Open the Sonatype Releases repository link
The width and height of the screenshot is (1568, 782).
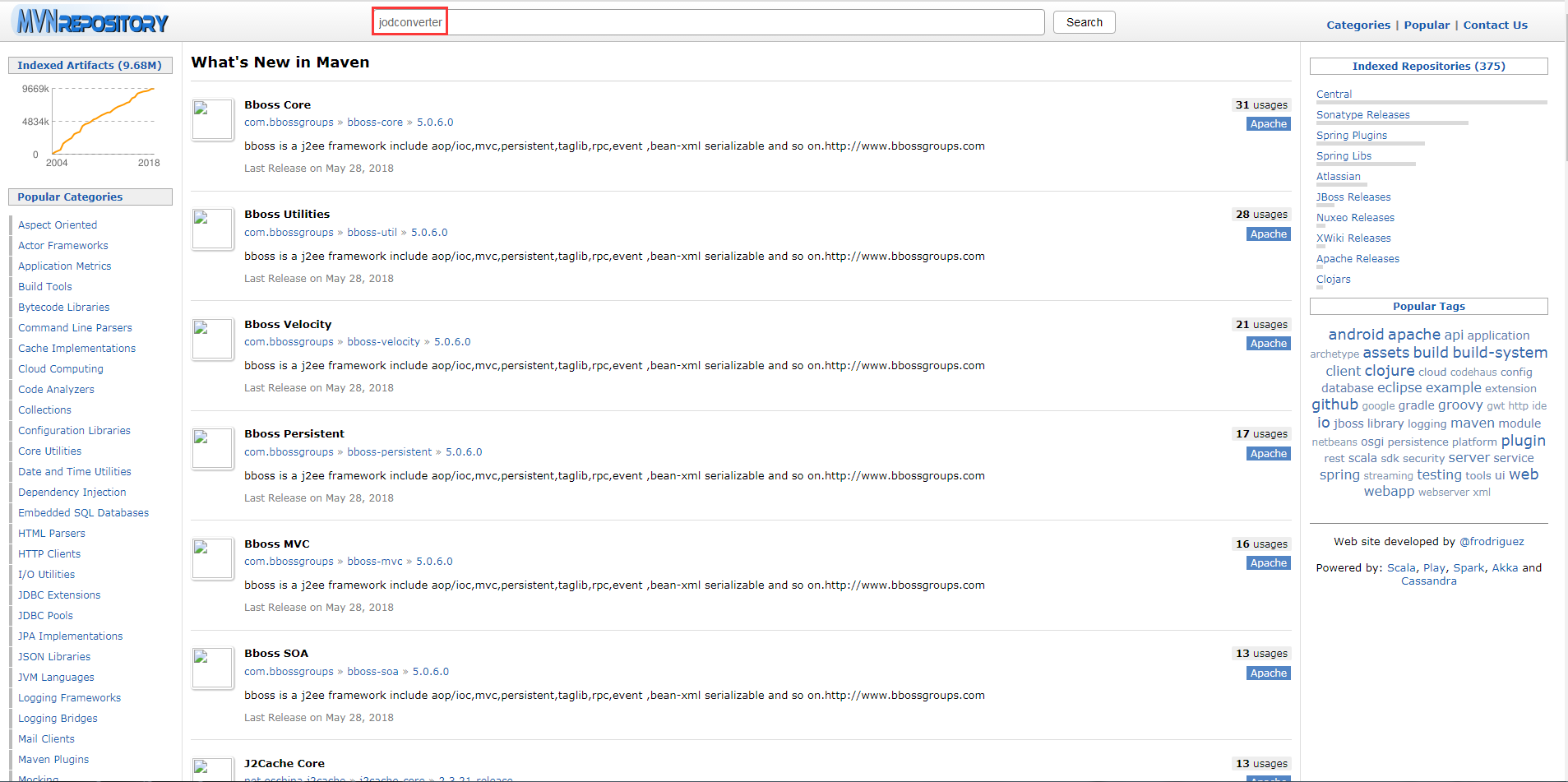tap(1362, 114)
